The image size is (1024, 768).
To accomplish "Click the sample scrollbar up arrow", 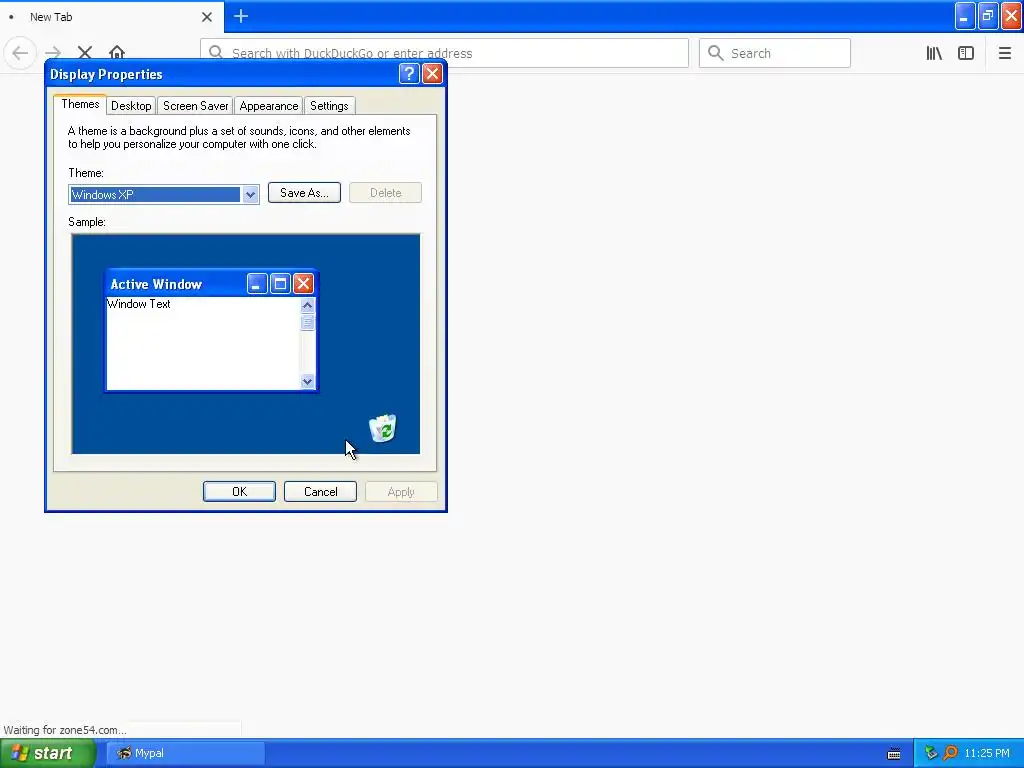I will coord(307,305).
